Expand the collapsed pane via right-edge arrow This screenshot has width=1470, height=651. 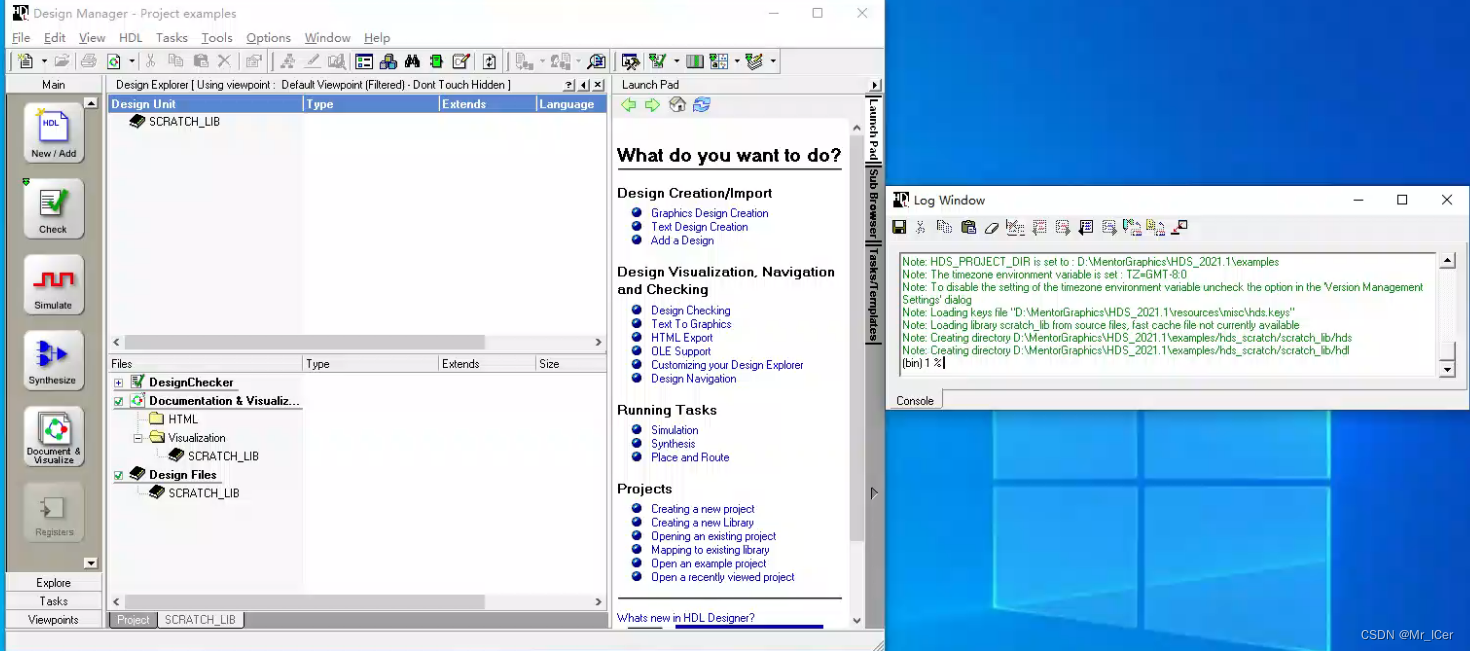coord(874,493)
